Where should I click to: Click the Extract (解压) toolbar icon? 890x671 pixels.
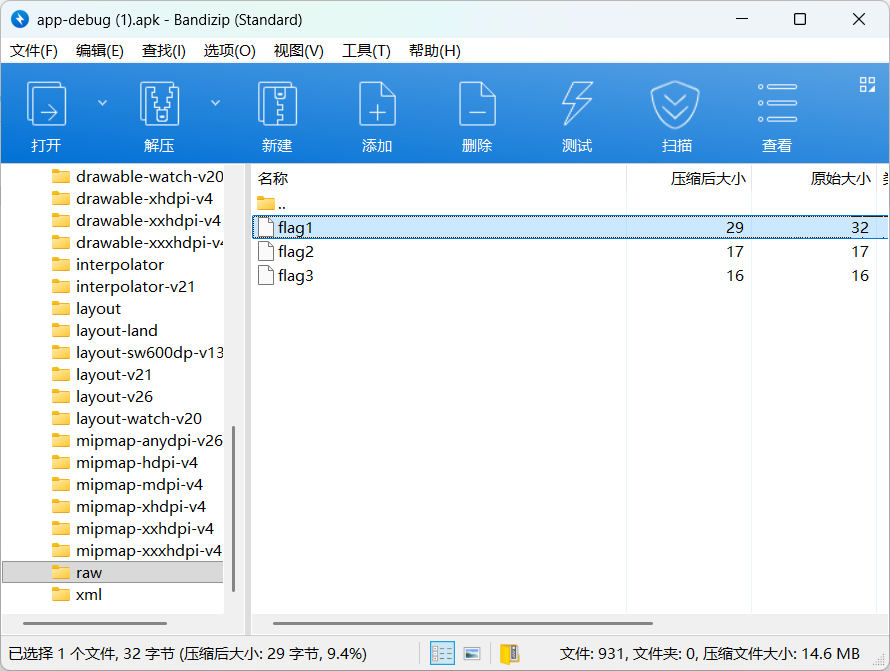click(159, 104)
